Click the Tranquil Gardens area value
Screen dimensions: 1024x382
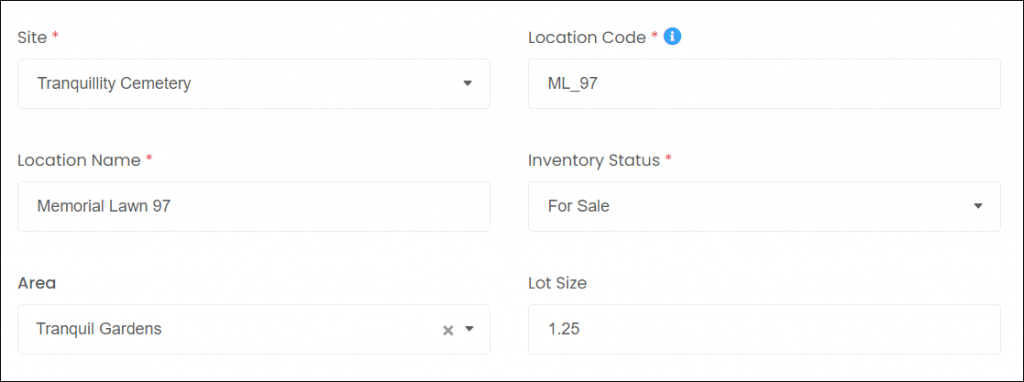point(99,329)
